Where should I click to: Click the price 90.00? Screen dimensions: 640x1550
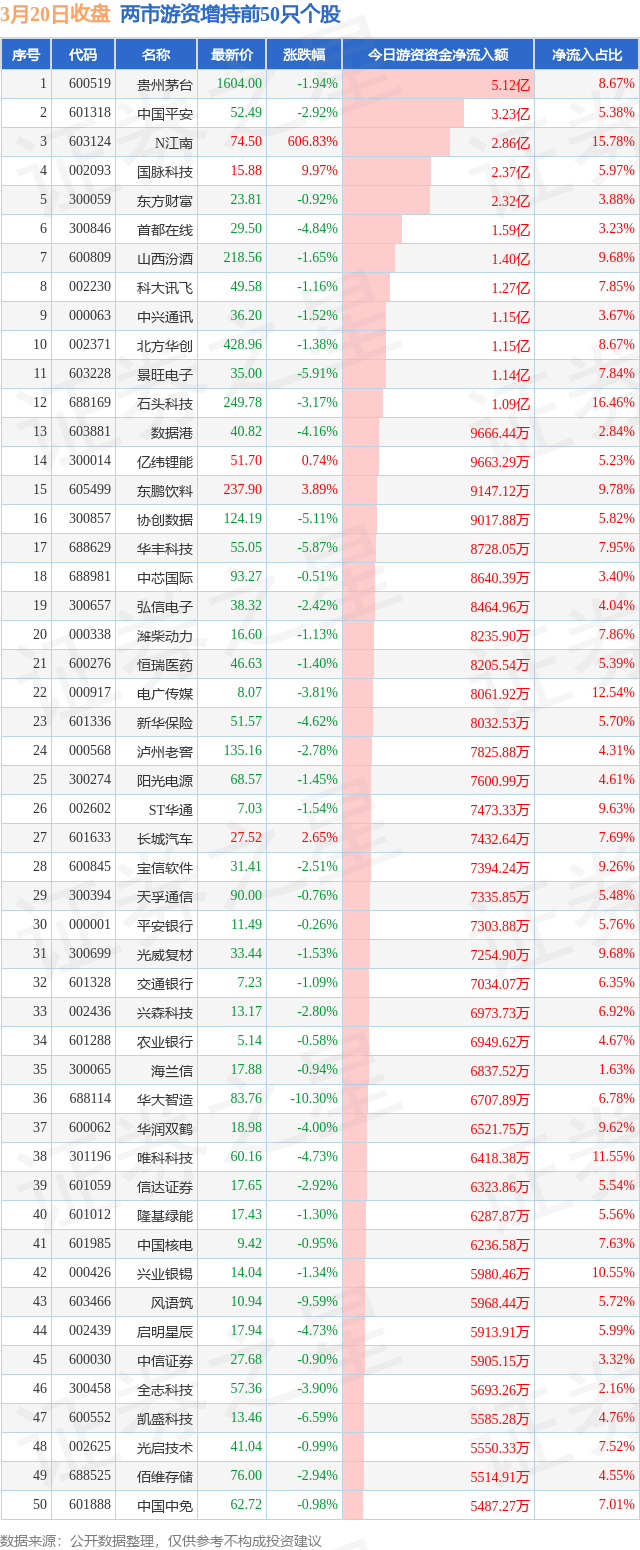pos(247,896)
